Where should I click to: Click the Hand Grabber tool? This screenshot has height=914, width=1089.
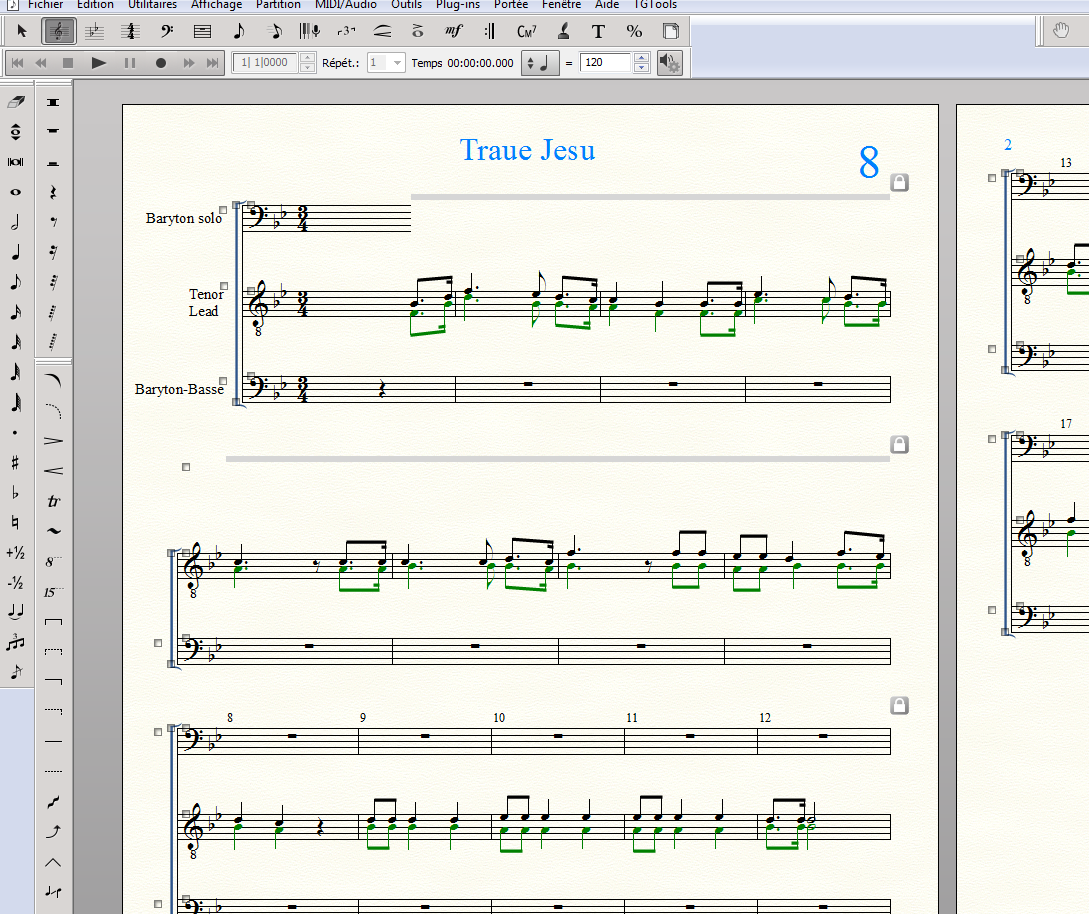(1063, 32)
